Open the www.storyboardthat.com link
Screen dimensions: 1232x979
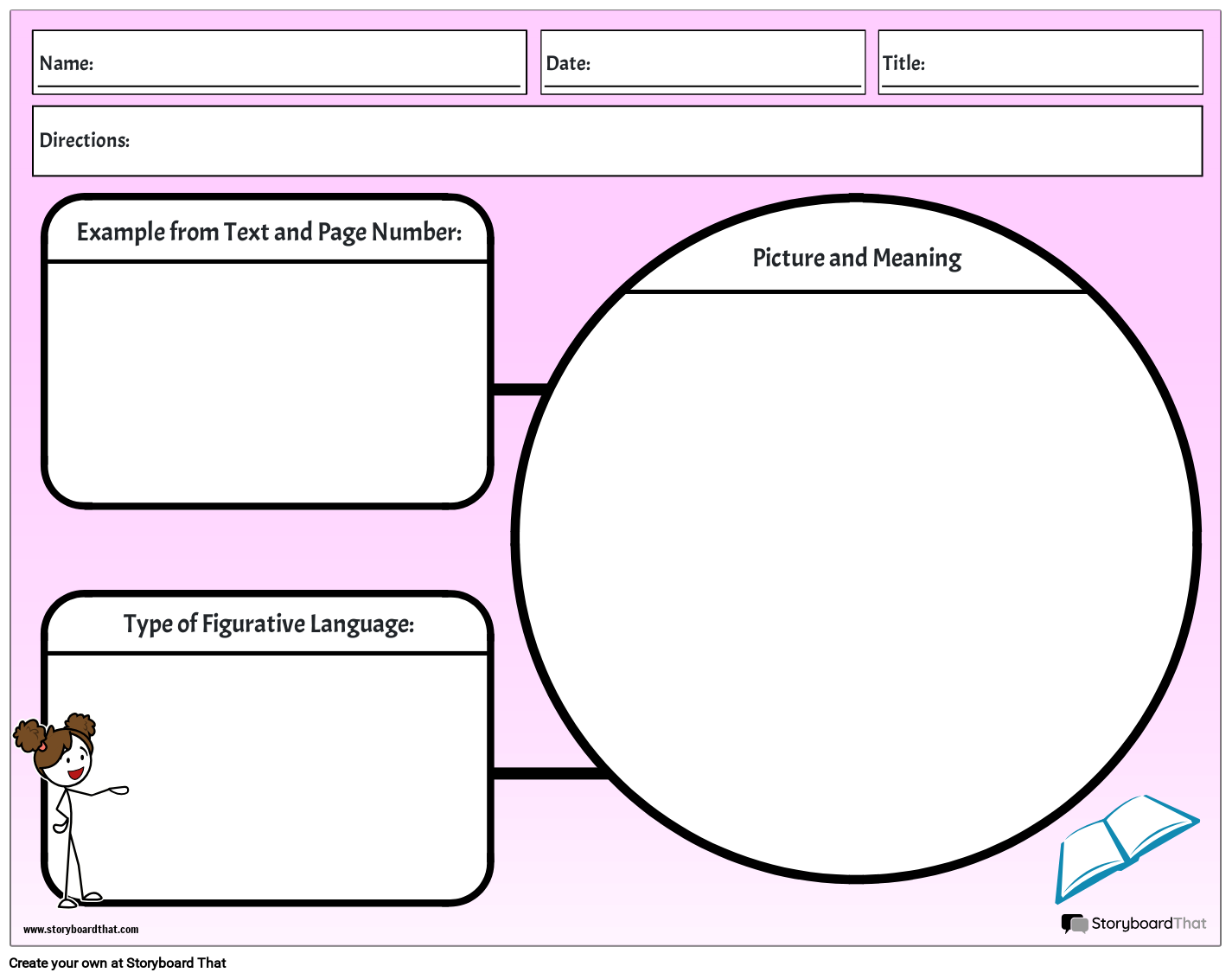81,929
